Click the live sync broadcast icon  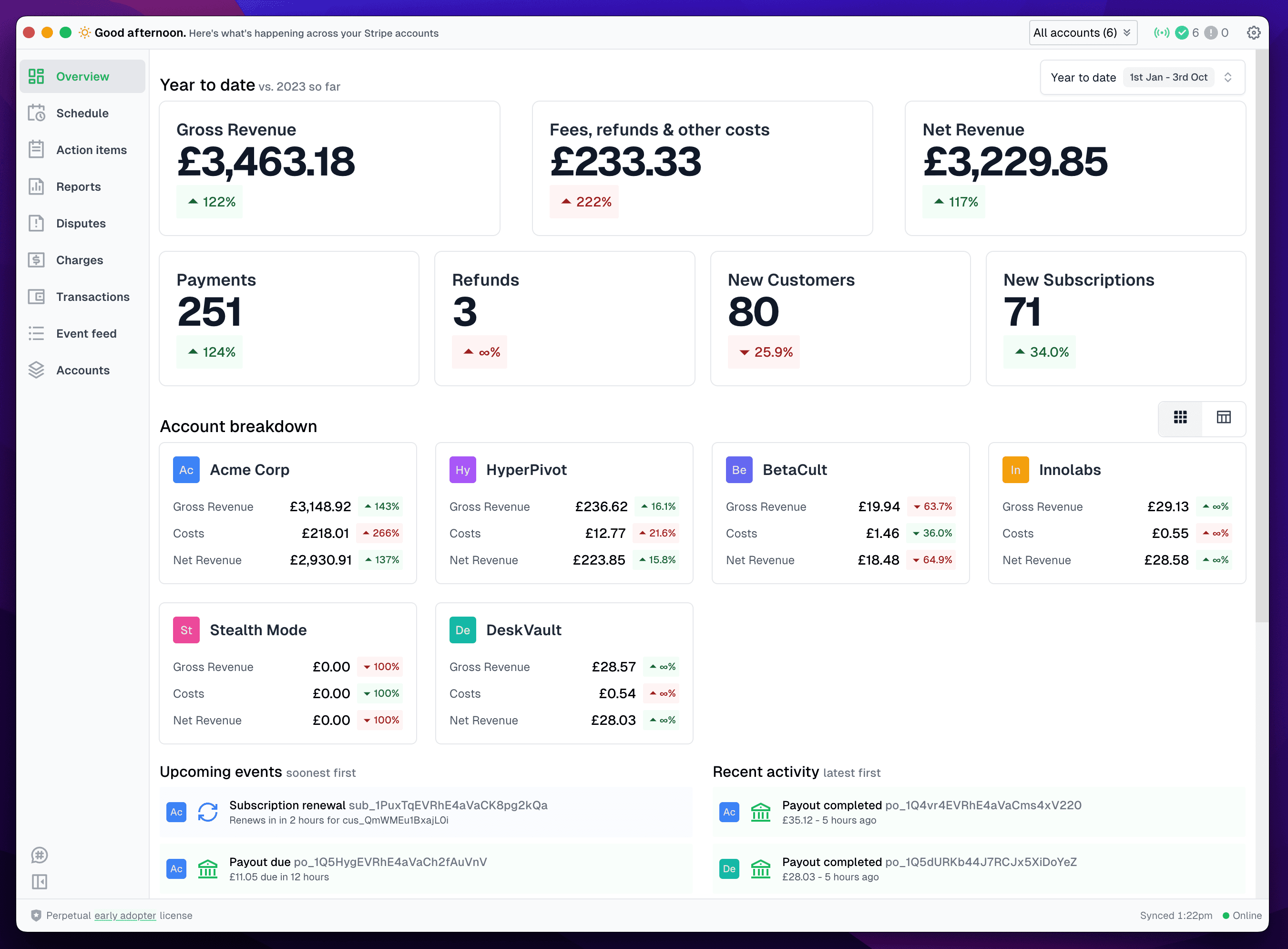[1161, 33]
